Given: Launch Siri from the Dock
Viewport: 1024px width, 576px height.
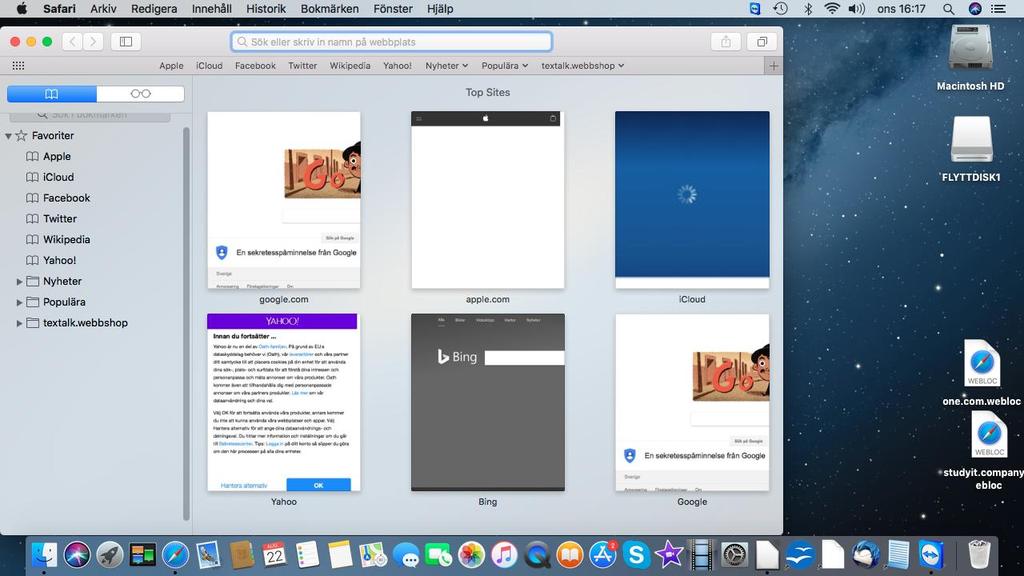Looking at the screenshot, I should 77,555.
